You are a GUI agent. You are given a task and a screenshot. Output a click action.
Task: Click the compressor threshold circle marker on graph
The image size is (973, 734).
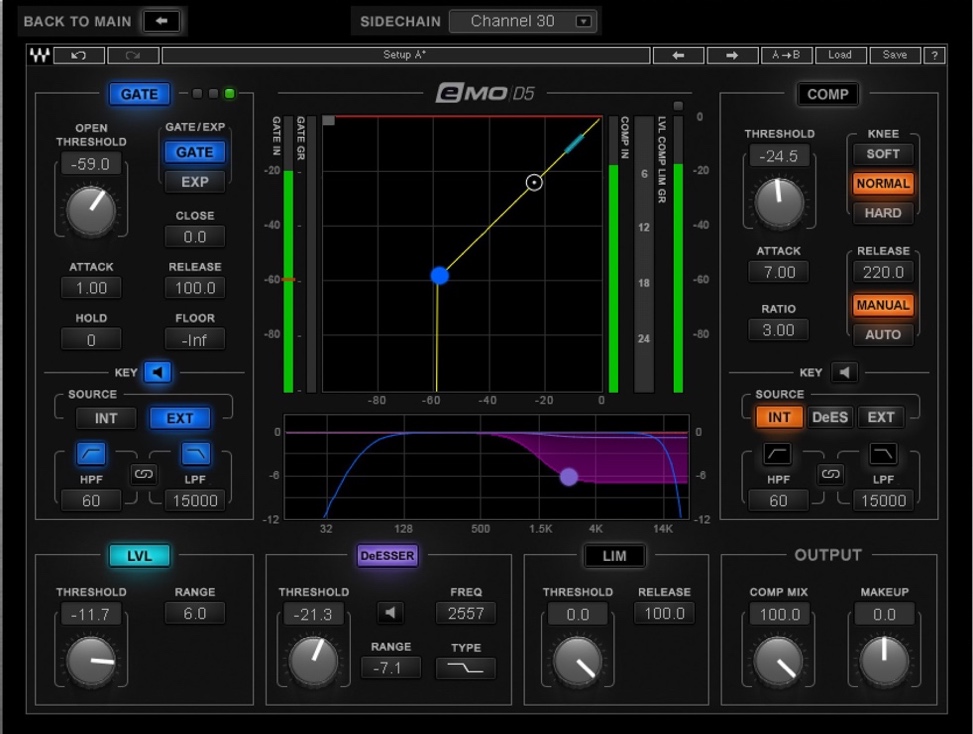[534, 182]
